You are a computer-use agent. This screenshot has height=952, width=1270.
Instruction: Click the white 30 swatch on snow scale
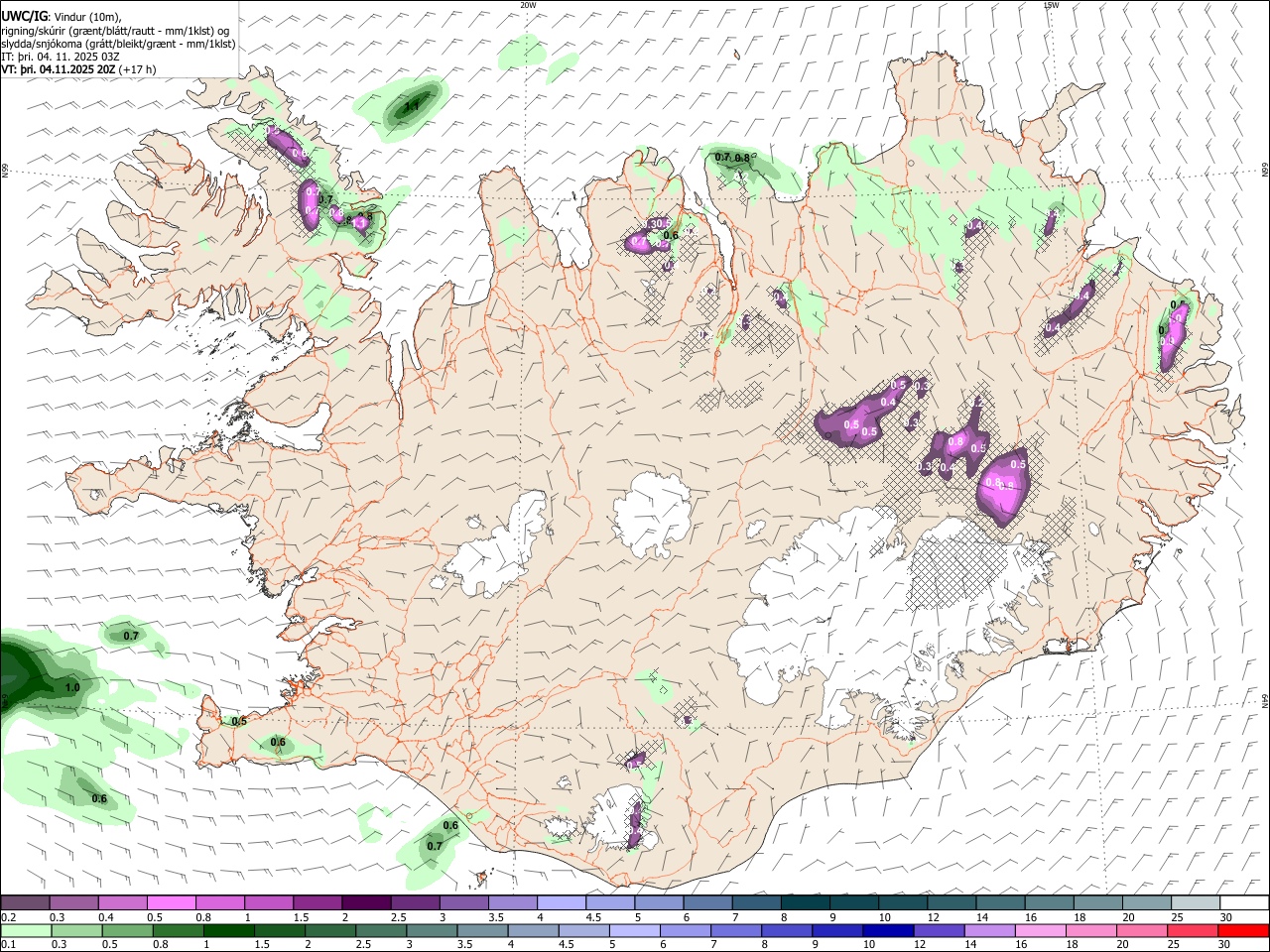[1244, 903]
